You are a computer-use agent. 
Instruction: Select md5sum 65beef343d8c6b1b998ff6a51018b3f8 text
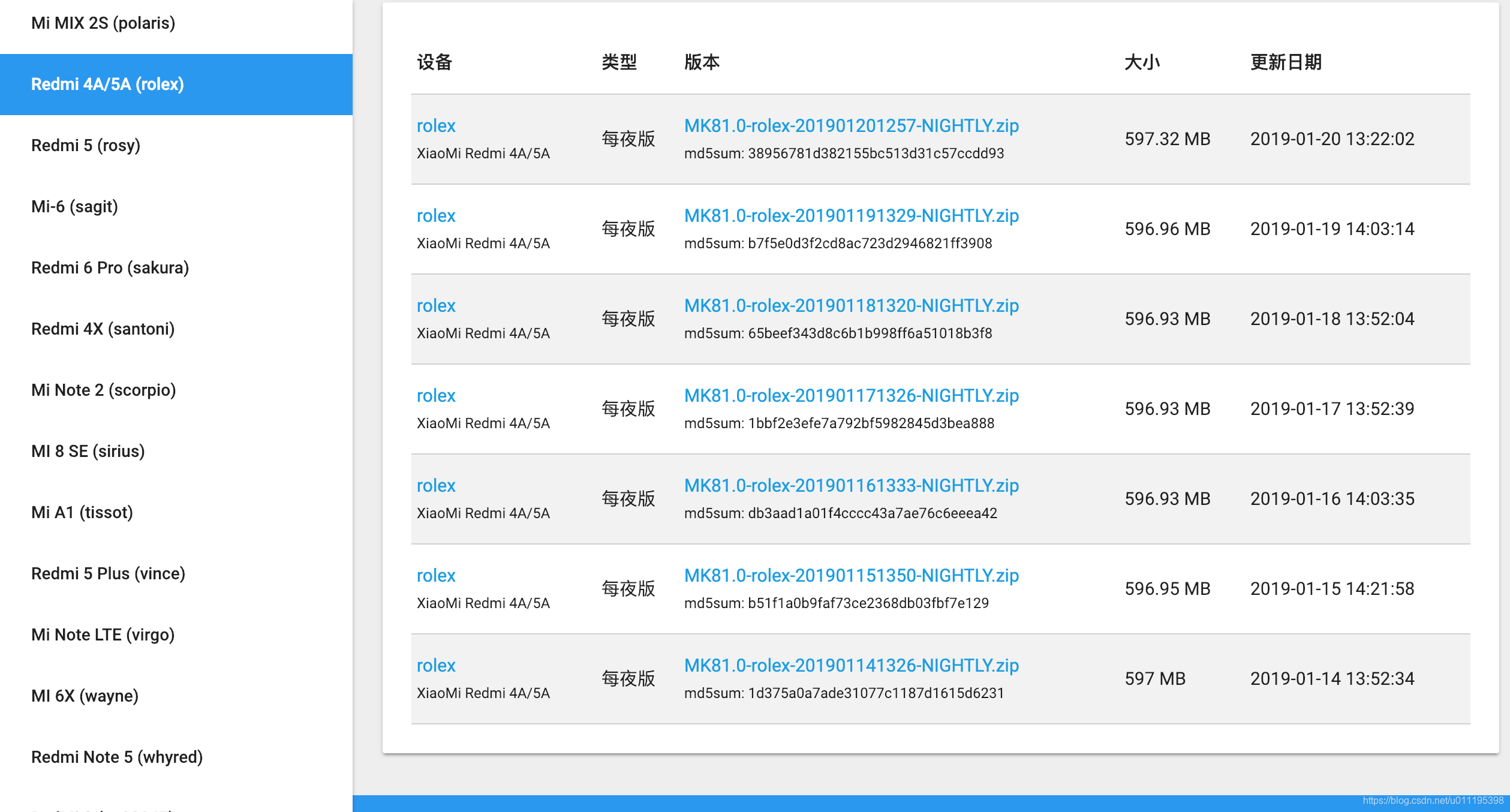(x=838, y=333)
